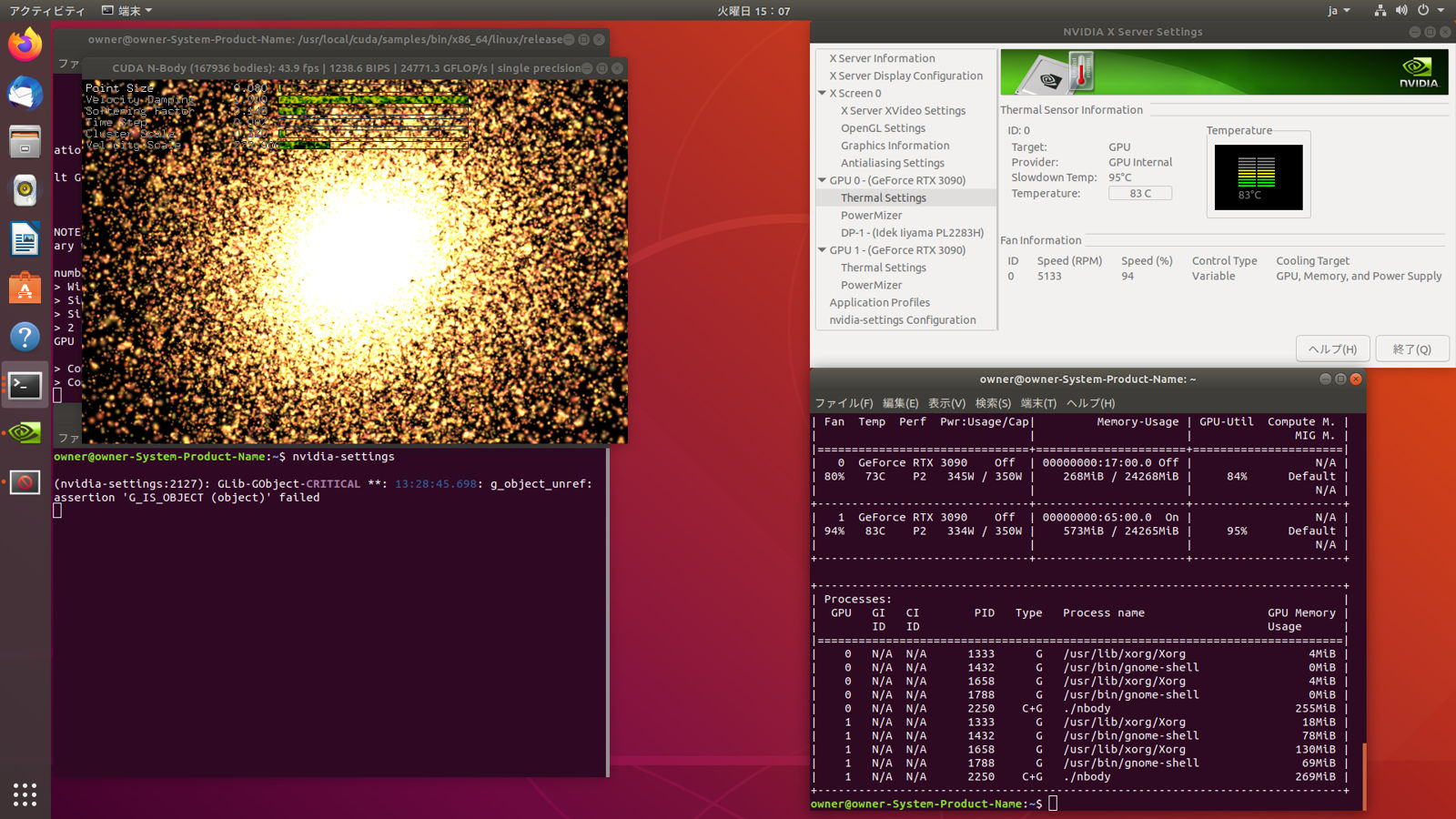
Task: Launch LibreOffice Writer from the dock
Action: [x=25, y=240]
